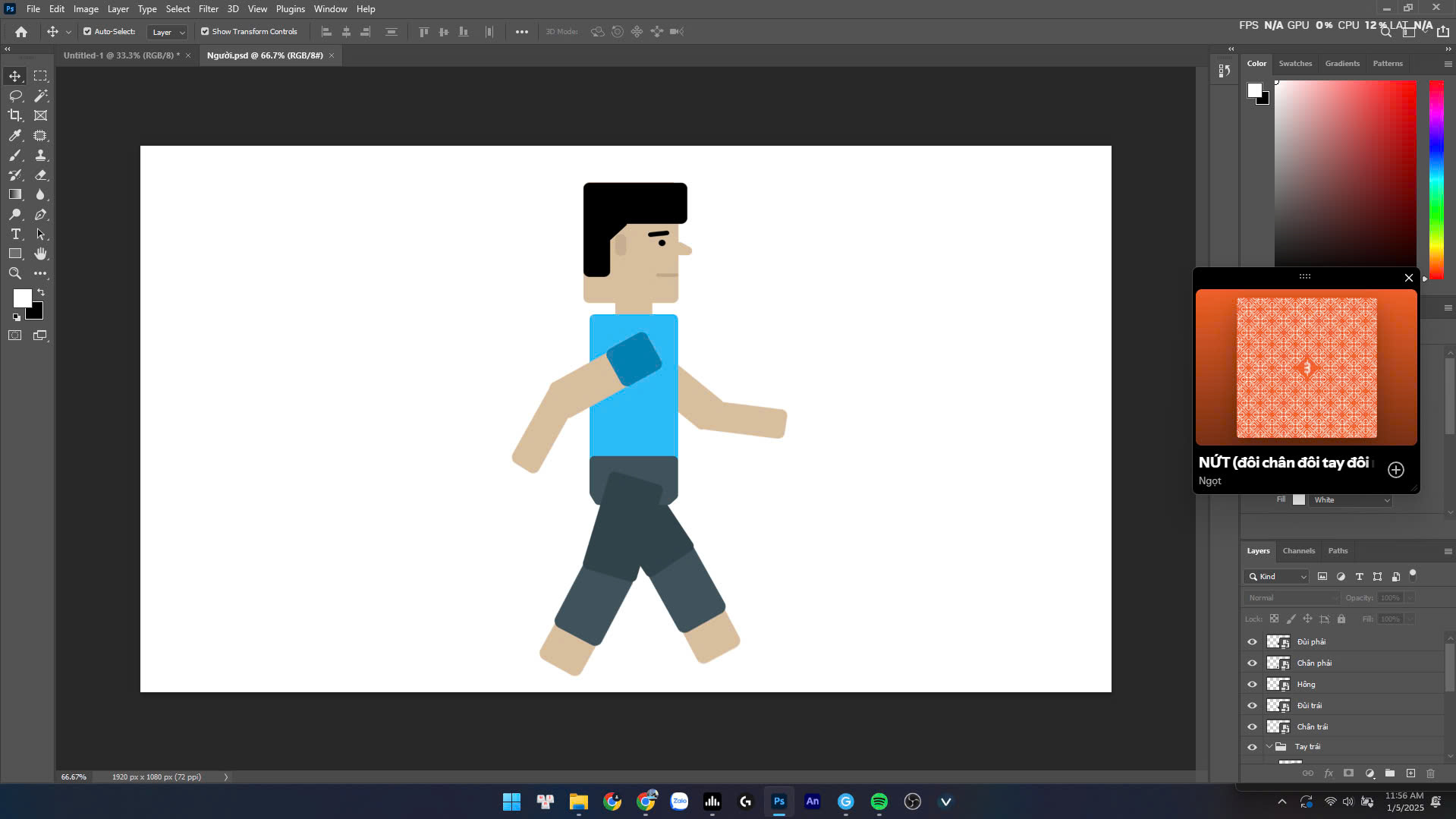1456x819 pixels.
Task: Hide the Đùi phải layer
Action: 1252,642
